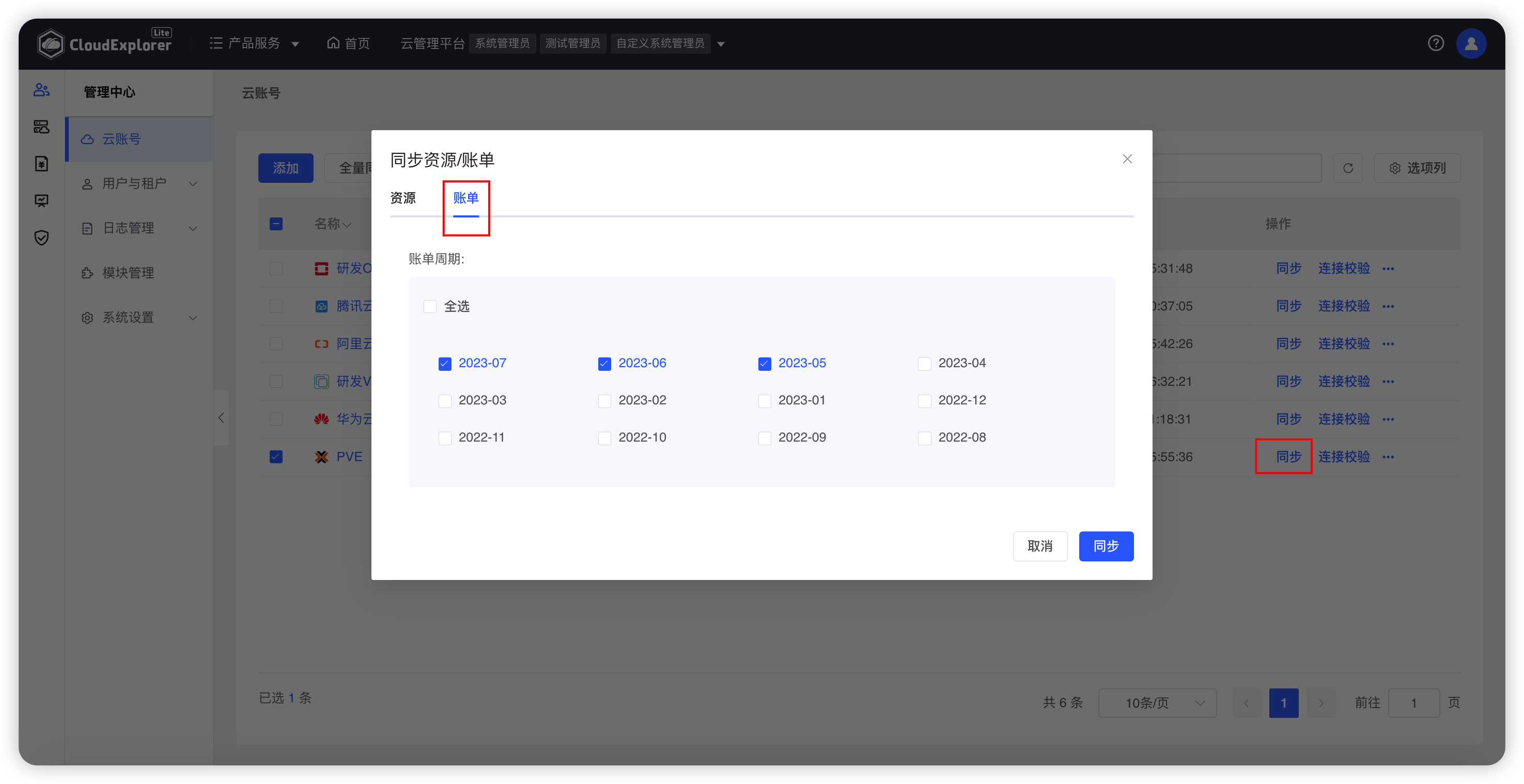Screen dimensions: 1524x784
Task: Click the refresh icon button in the table toolbar
Action: (x=1348, y=168)
